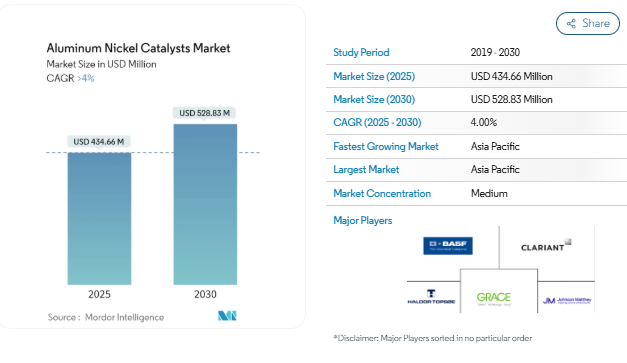627x363 pixels.
Task: Select the 2030 bar in chart
Action: pyautogui.click(x=205, y=204)
